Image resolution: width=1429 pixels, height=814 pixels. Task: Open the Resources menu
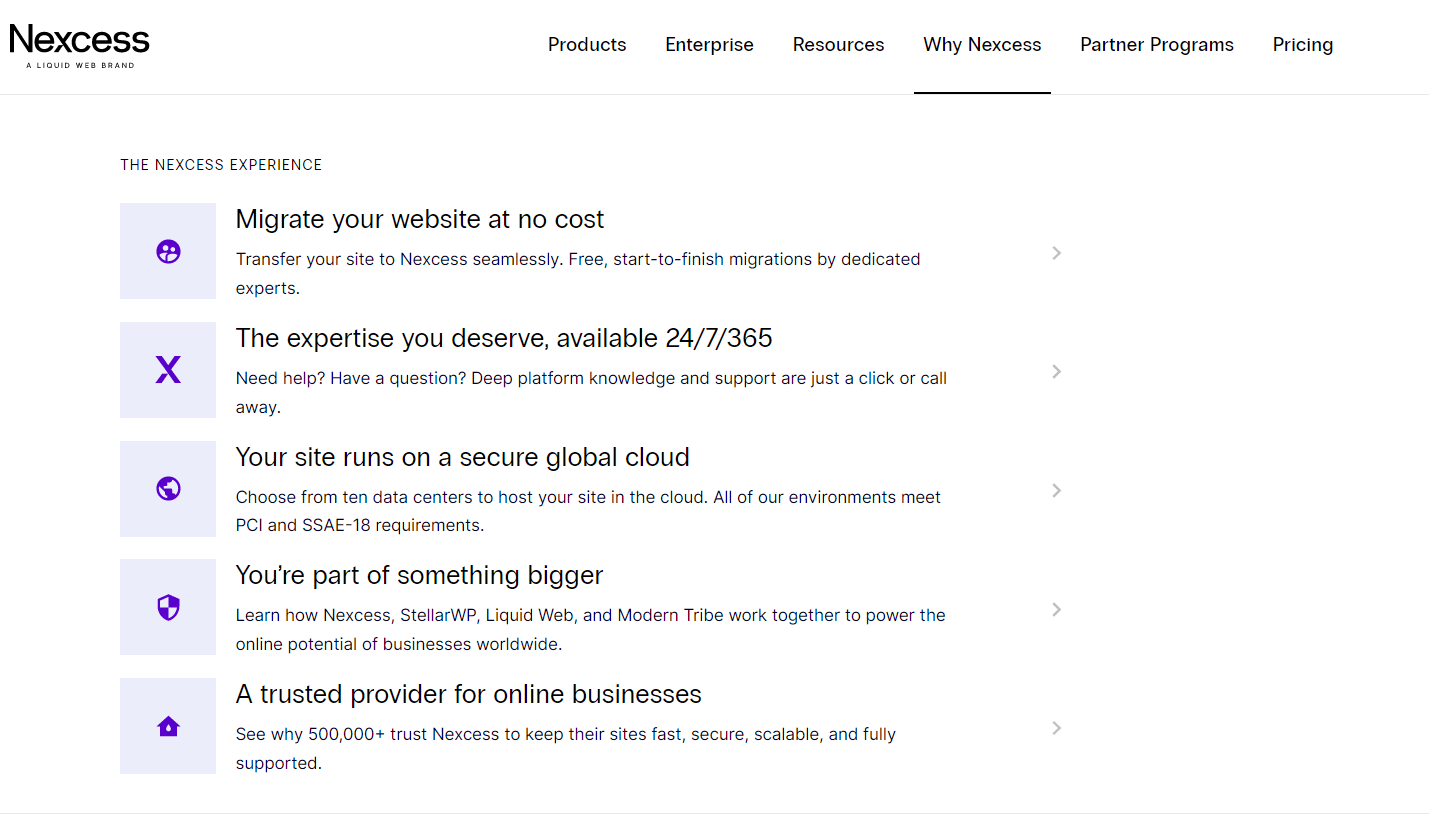coord(838,45)
